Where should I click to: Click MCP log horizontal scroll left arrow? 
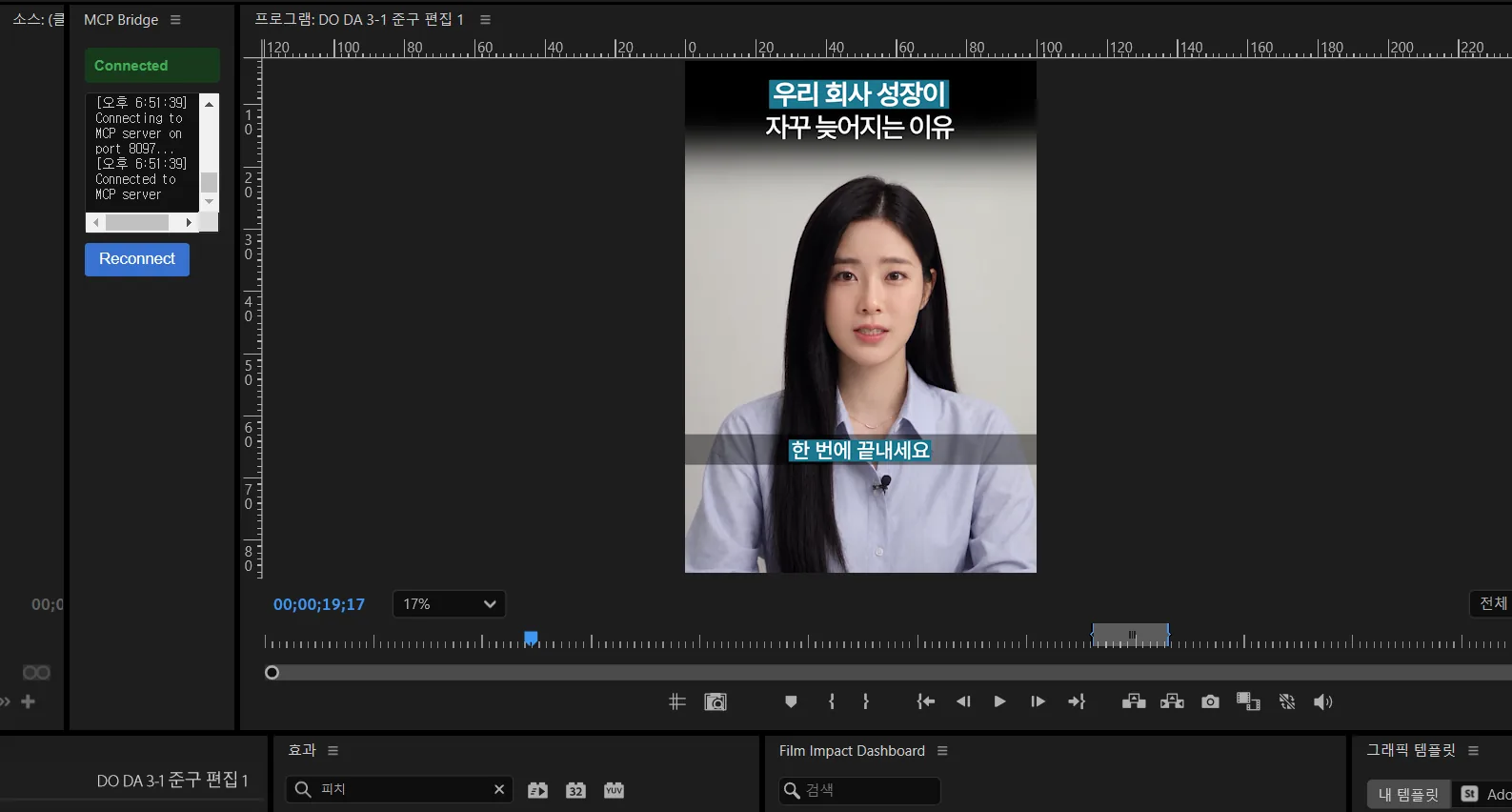pyautogui.click(x=95, y=222)
